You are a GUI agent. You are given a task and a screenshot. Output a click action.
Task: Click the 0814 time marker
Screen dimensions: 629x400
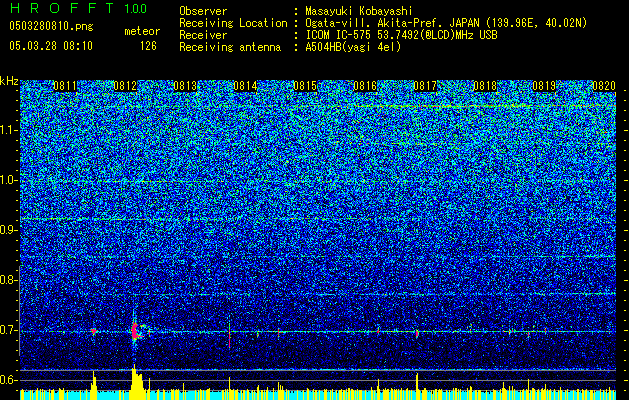(x=245, y=86)
